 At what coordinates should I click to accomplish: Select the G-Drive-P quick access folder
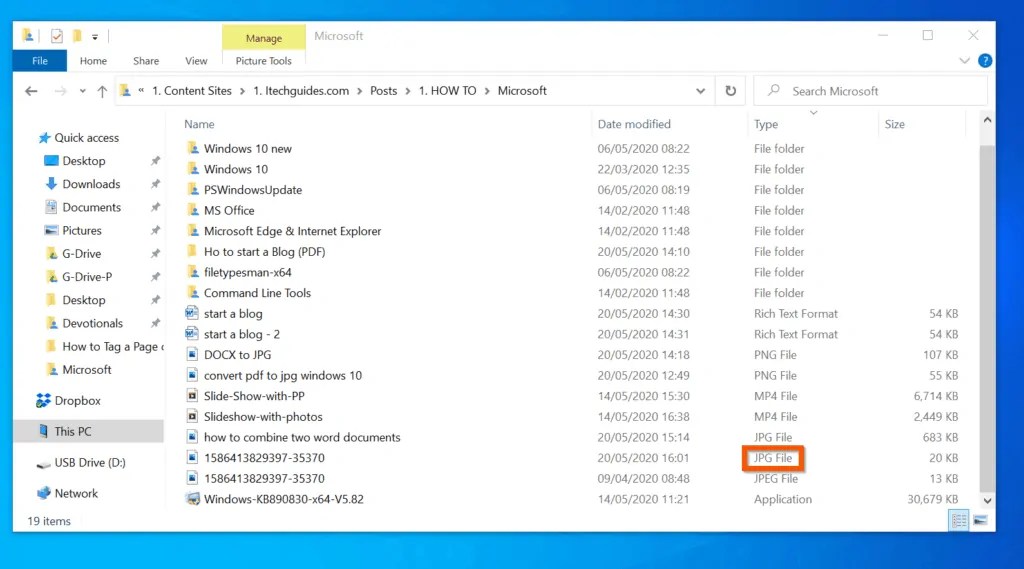pos(87,277)
